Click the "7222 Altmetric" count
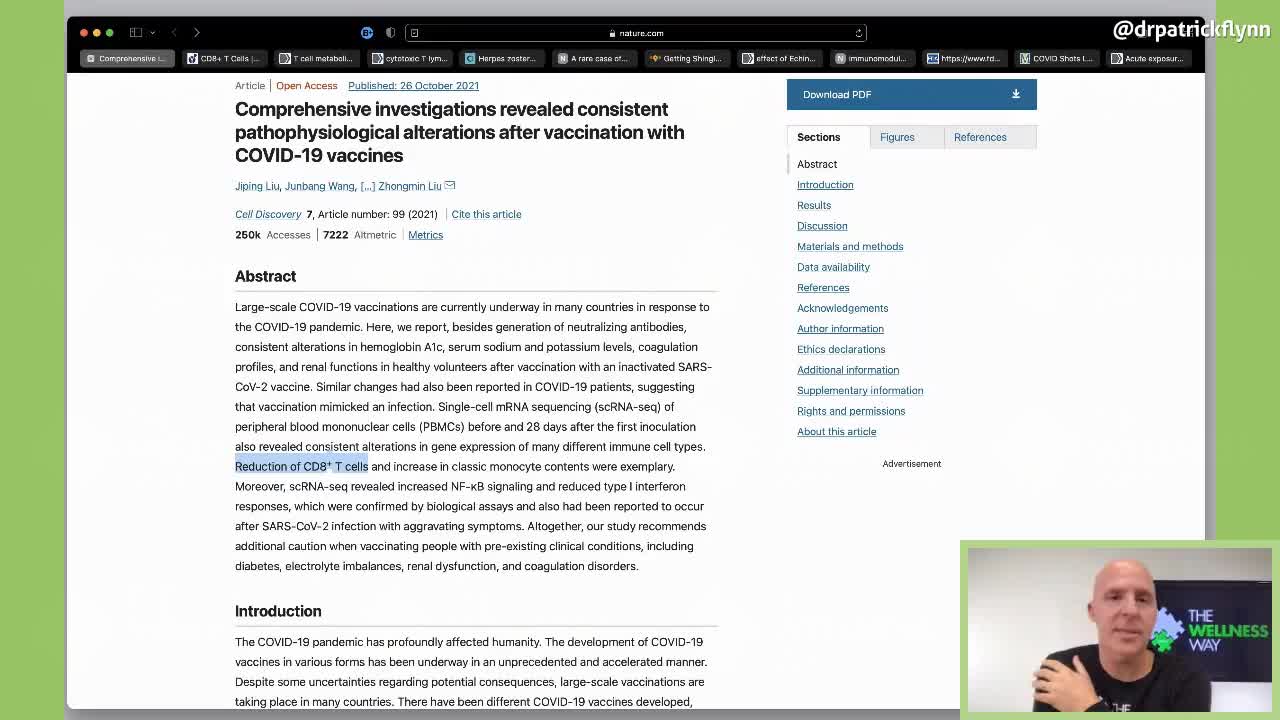The width and height of the screenshot is (1280, 720). [359, 235]
